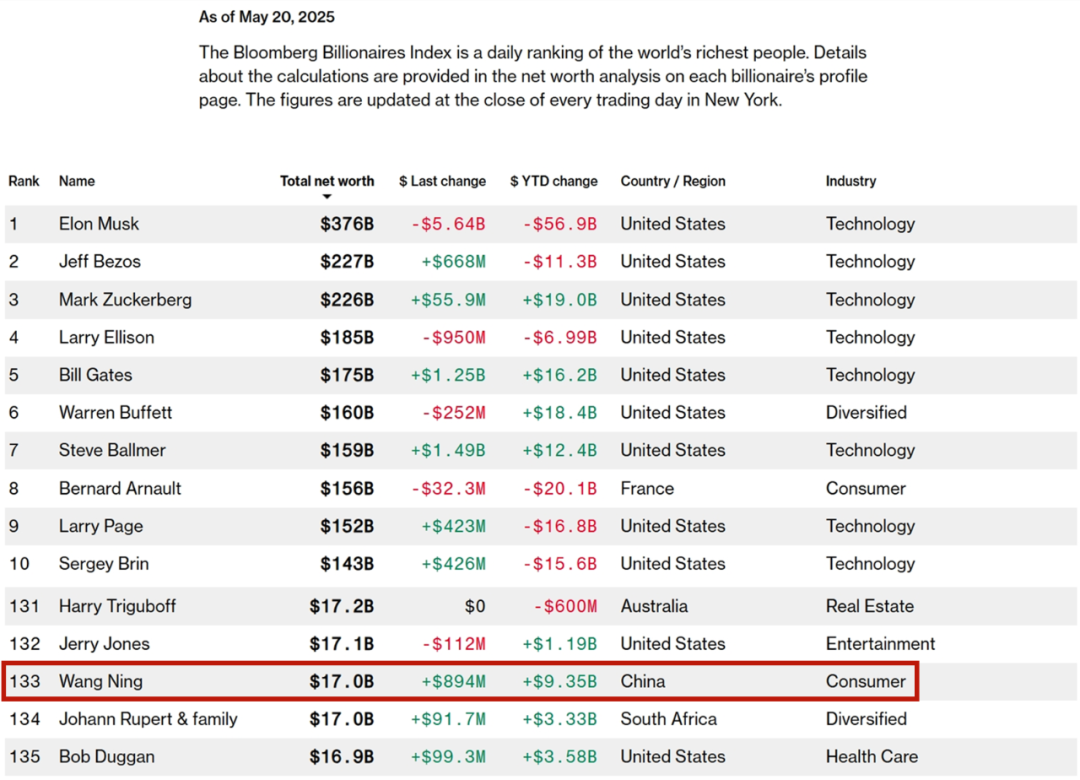Screen dimensions: 1080x780
Task: Select the +$668M last change figure
Action: (453, 262)
